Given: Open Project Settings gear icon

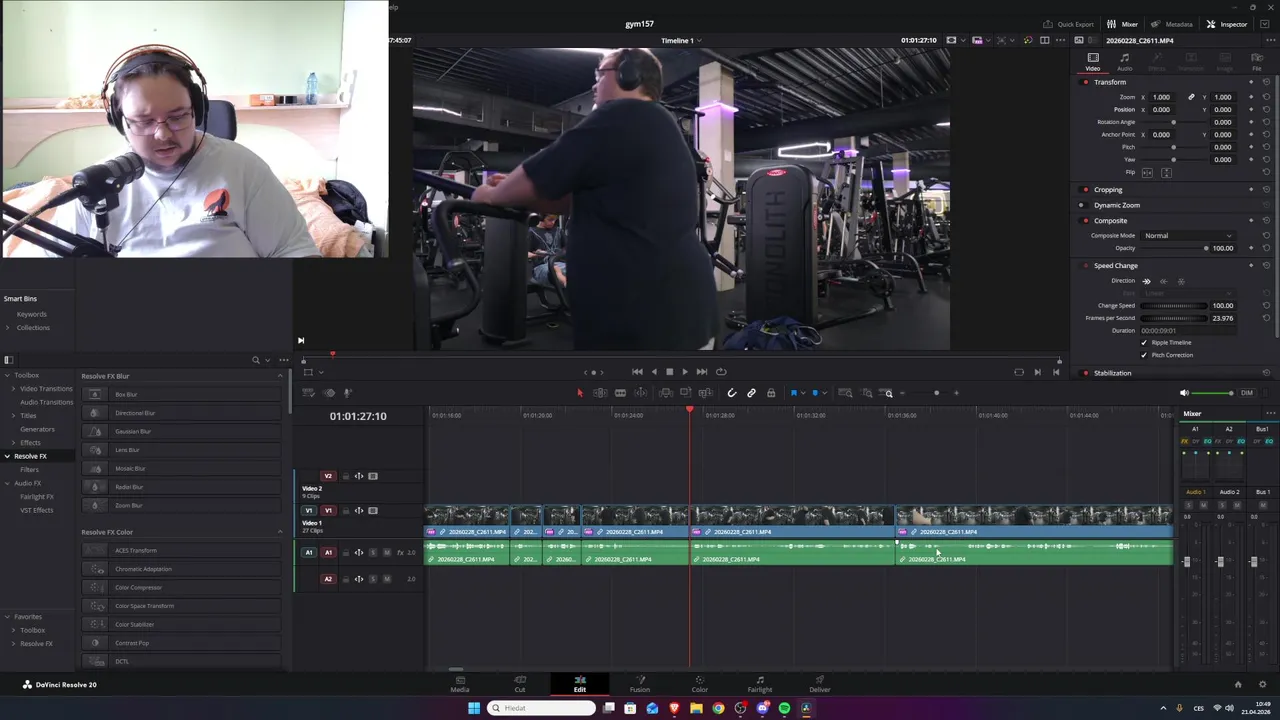Looking at the screenshot, I should click(x=1263, y=685).
